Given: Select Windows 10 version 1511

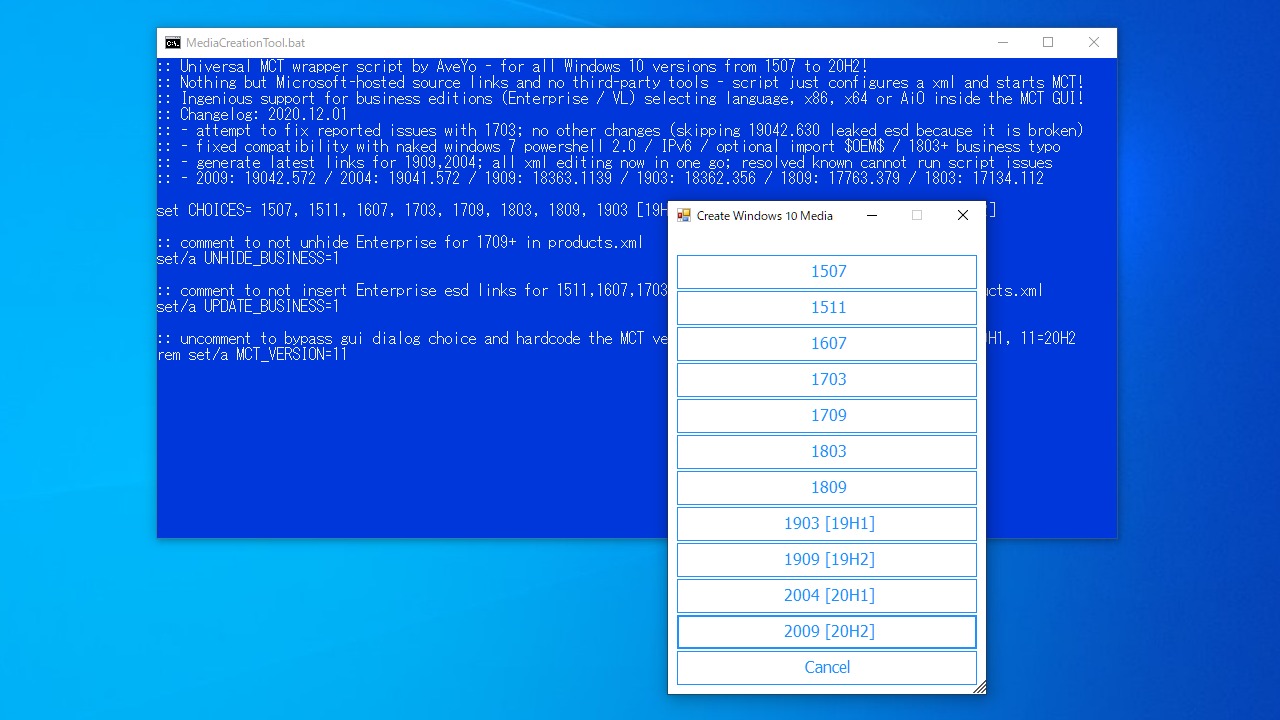Looking at the screenshot, I should (x=827, y=307).
